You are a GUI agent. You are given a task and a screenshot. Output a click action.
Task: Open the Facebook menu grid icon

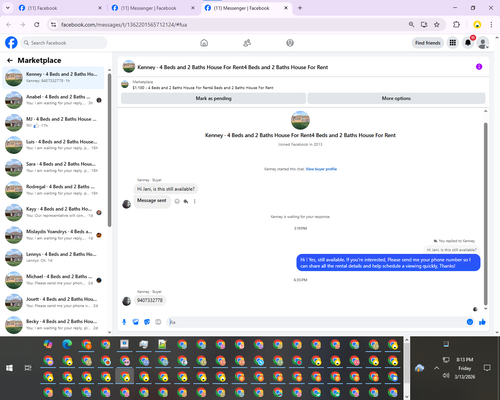point(453,43)
